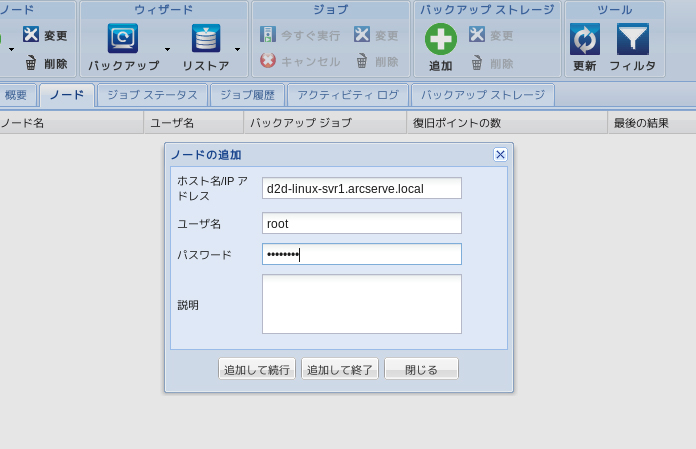Open the バックアップ wizard icon
Image resolution: width=696 pixels, height=449 pixels.
click(123, 38)
